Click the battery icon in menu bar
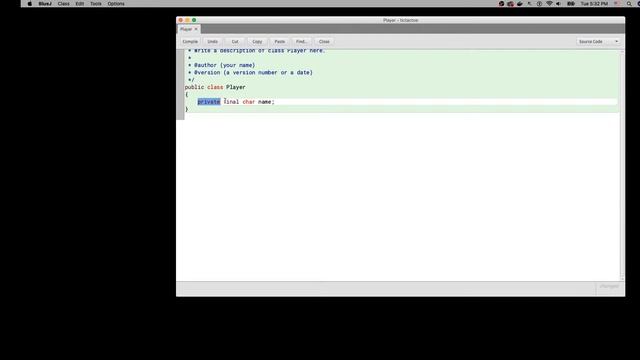 click(571, 4)
